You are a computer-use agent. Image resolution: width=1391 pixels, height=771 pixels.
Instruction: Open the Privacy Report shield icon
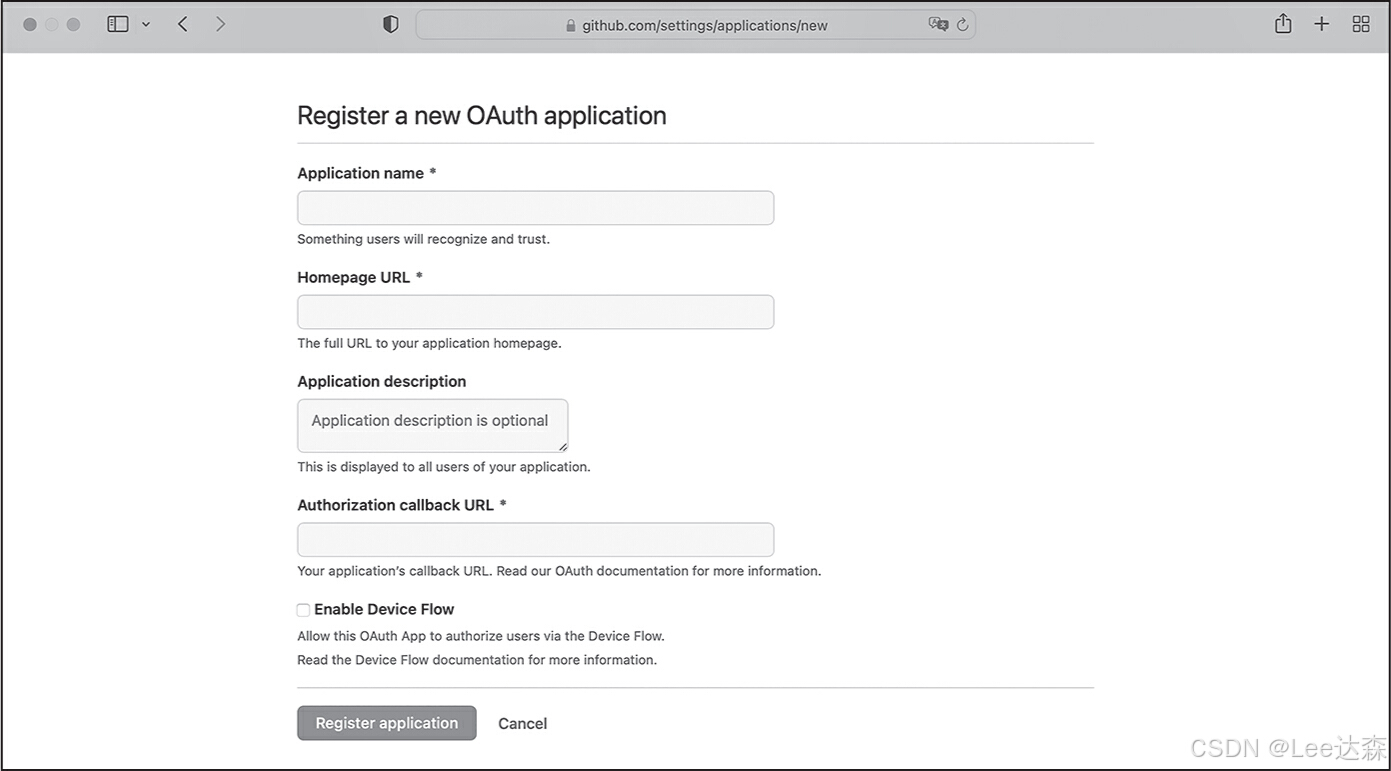(390, 23)
